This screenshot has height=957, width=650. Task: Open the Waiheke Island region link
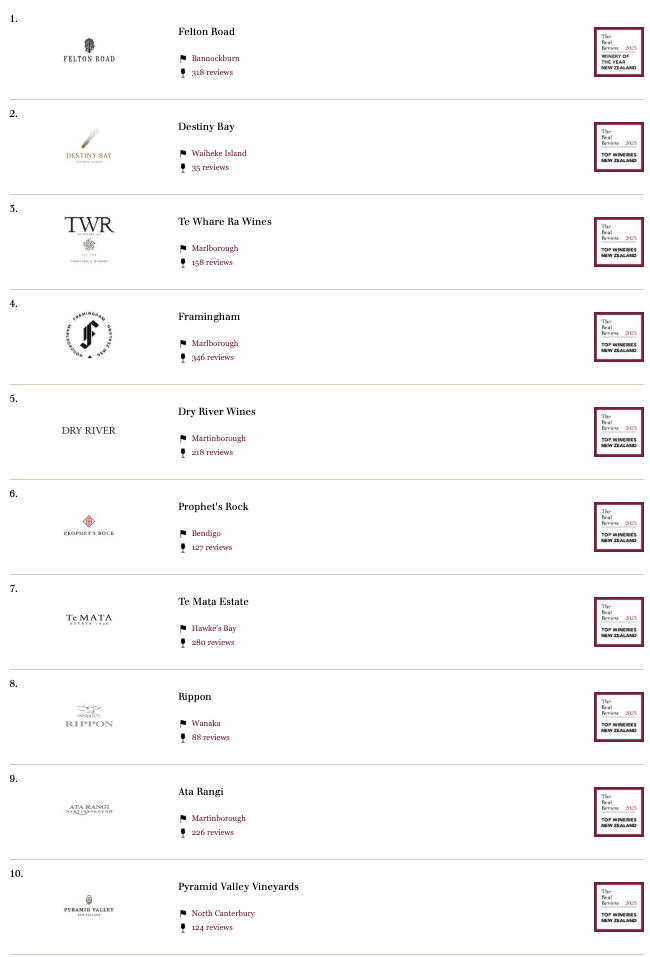219,153
